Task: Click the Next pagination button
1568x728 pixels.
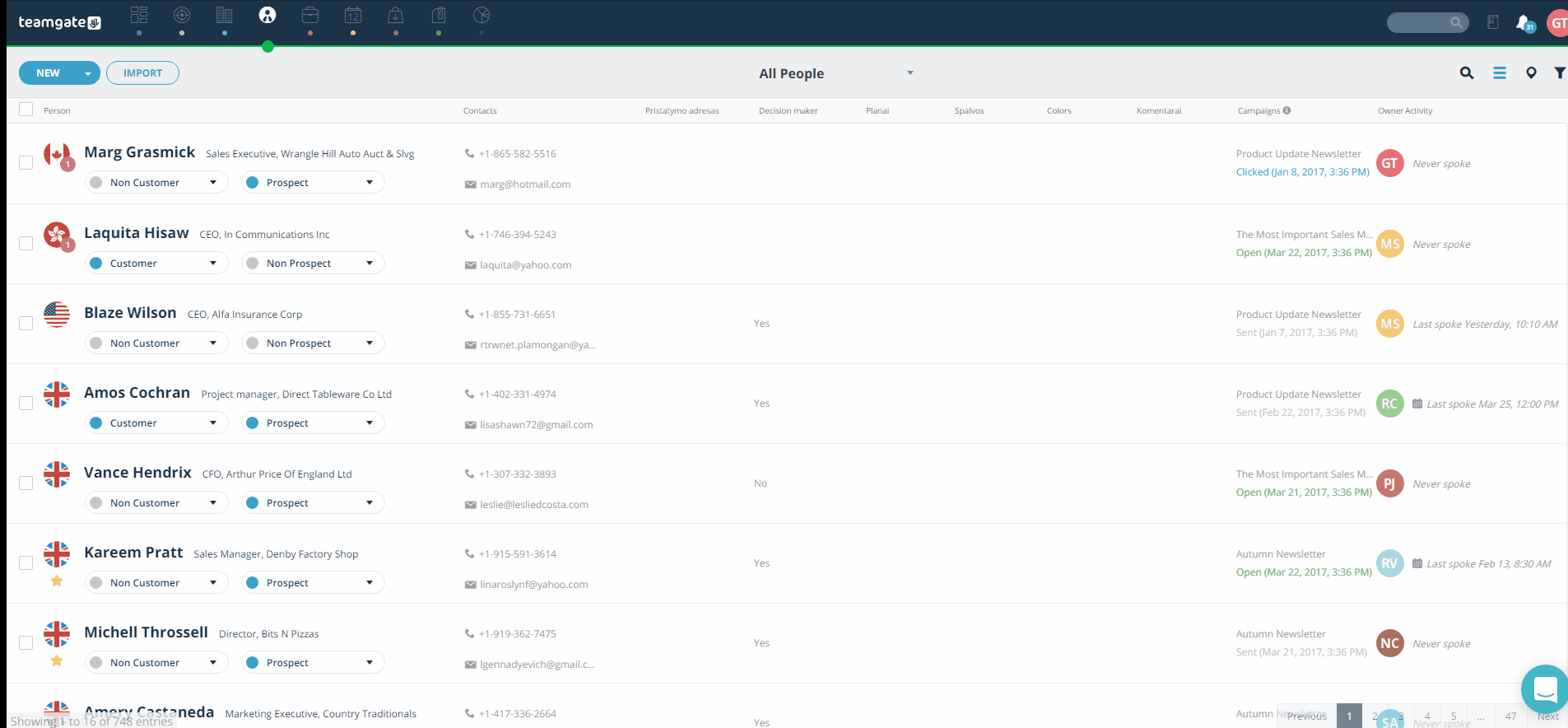Action: click(1547, 716)
